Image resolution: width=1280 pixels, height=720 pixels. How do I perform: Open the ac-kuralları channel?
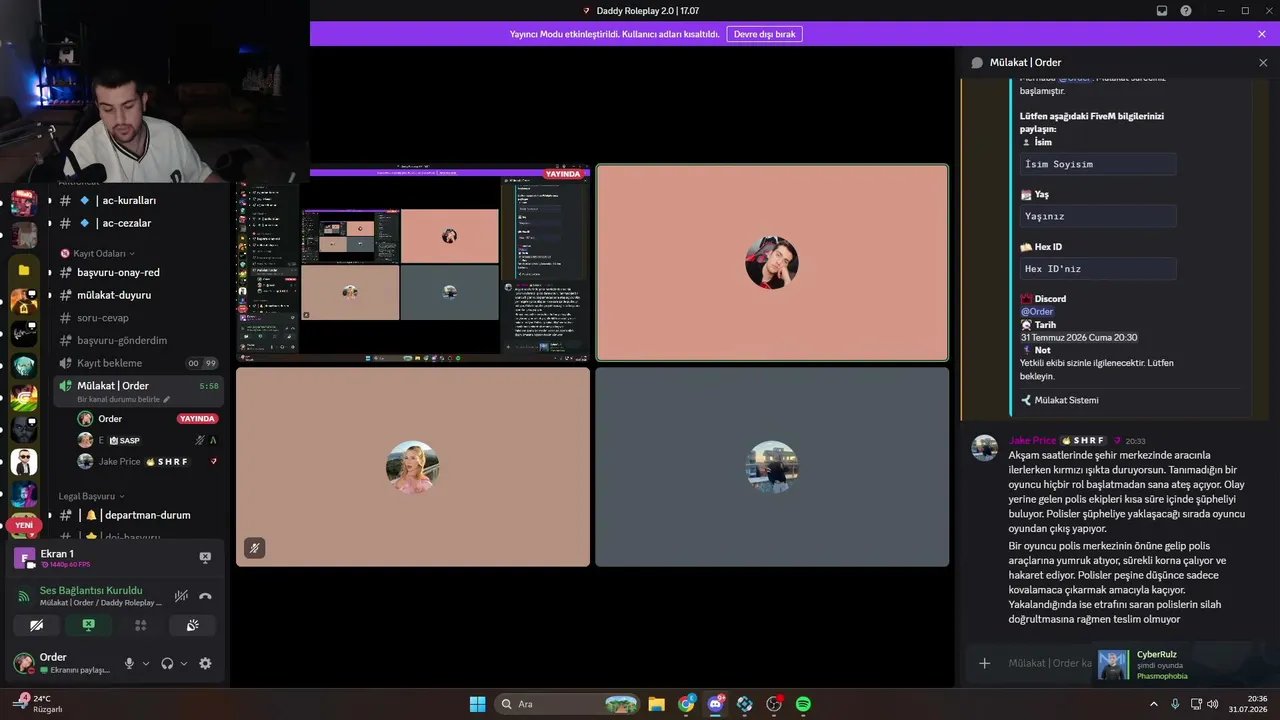pos(136,200)
